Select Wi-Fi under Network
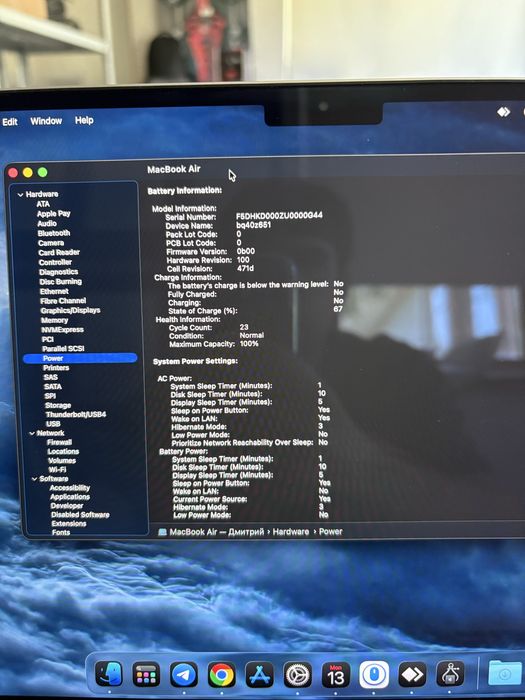Viewport: 525px width, 700px height. point(57,470)
